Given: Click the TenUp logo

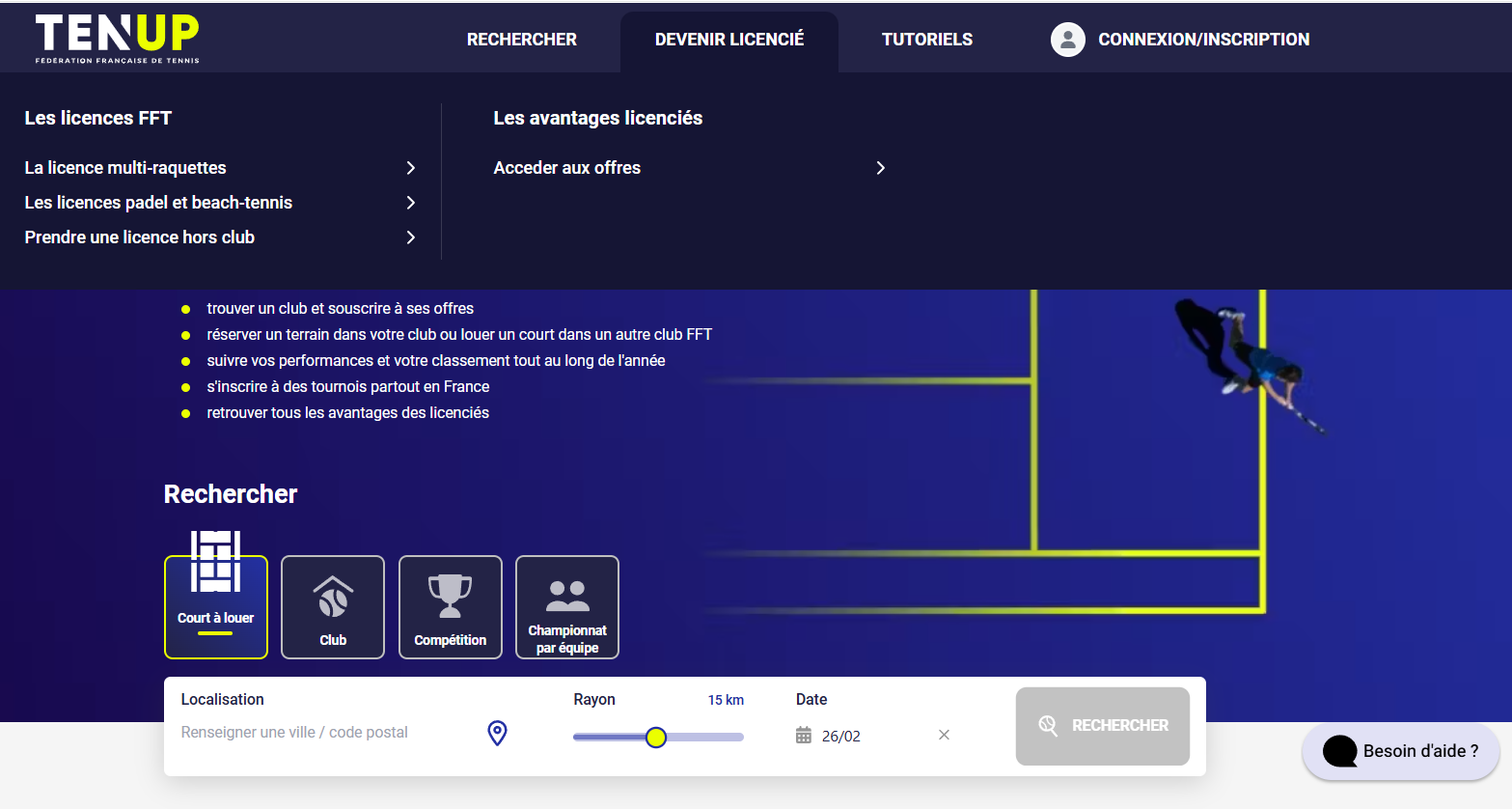Looking at the screenshot, I should click(x=117, y=39).
